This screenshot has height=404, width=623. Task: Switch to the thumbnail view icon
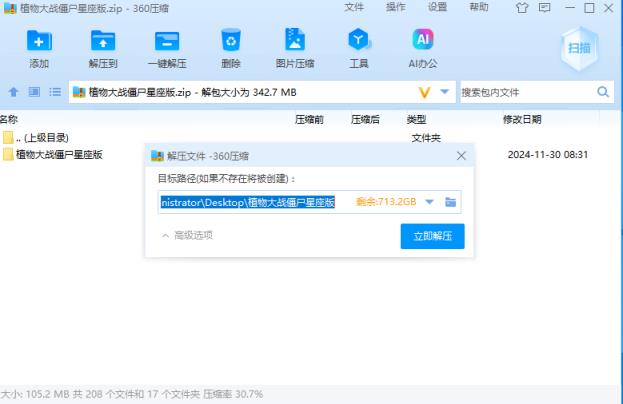[34, 92]
